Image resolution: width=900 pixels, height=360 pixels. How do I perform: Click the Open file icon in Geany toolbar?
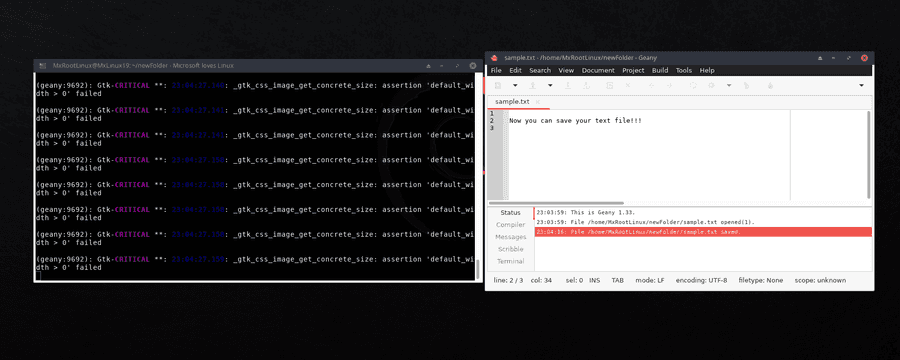point(533,85)
